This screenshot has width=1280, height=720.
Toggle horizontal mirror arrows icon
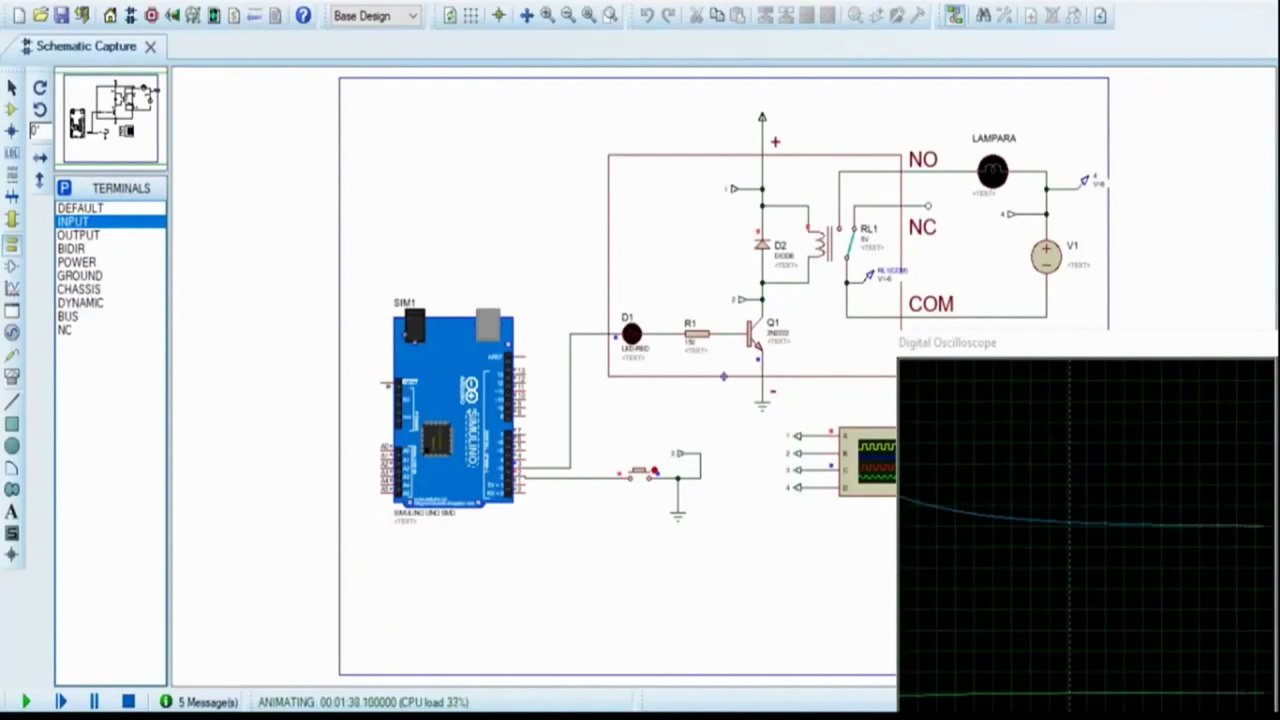click(x=40, y=157)
